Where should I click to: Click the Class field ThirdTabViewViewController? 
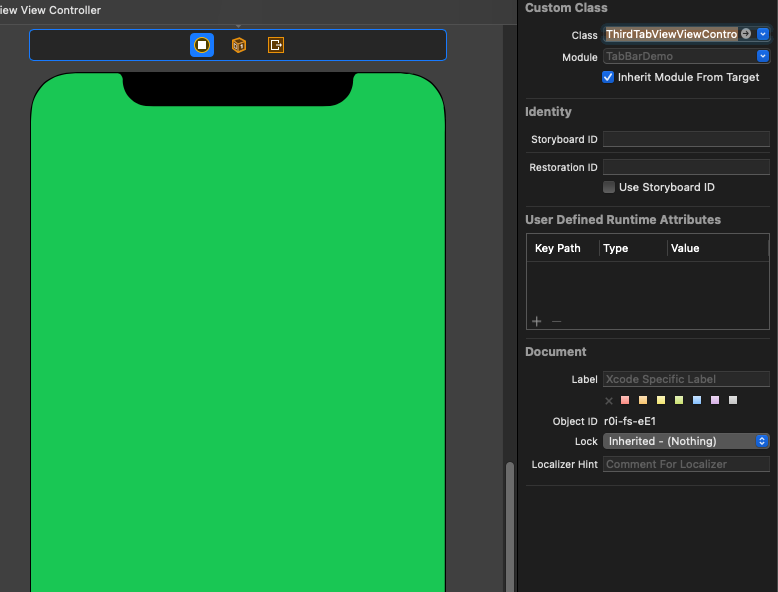pos(671,34)
